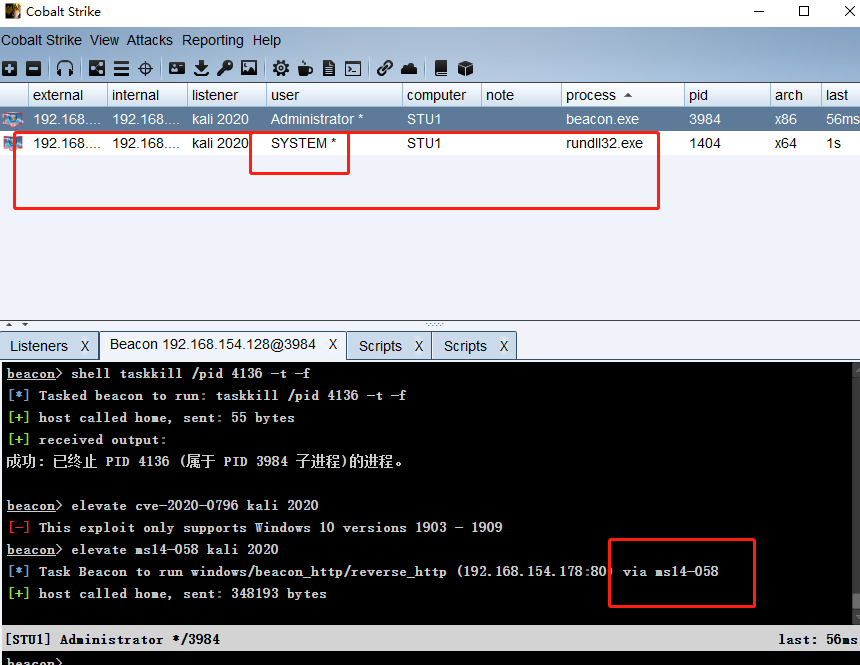Screen dimensions: 860x665
Task: Click the panel splitter grip dots
Action: coord(434,324)
